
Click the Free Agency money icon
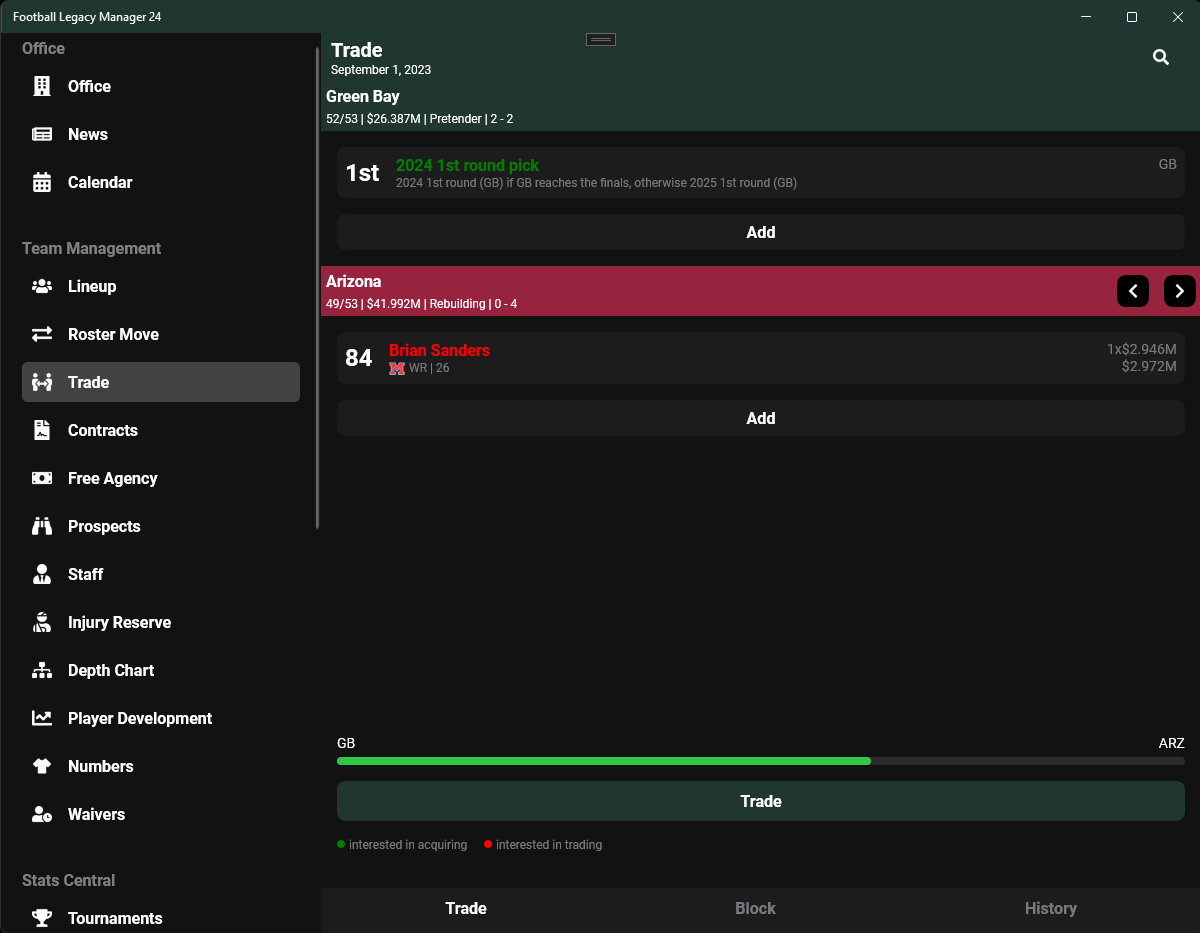pos(42,478)
